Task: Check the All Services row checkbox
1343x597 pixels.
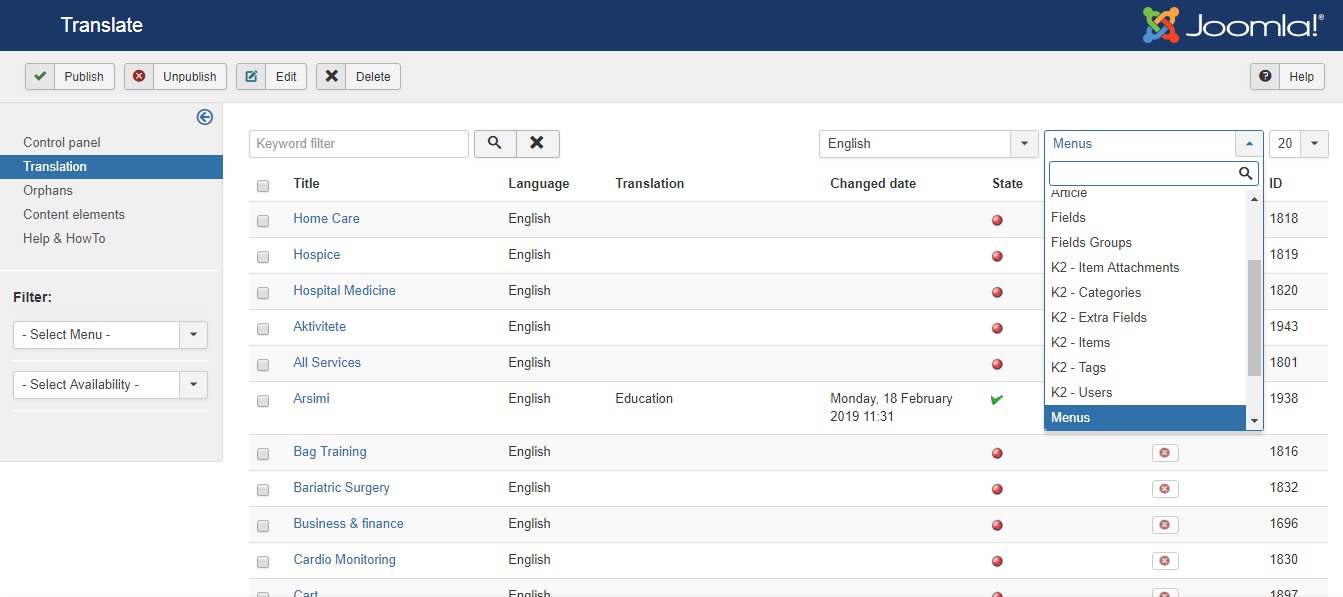Action: [x=263, y=365]
